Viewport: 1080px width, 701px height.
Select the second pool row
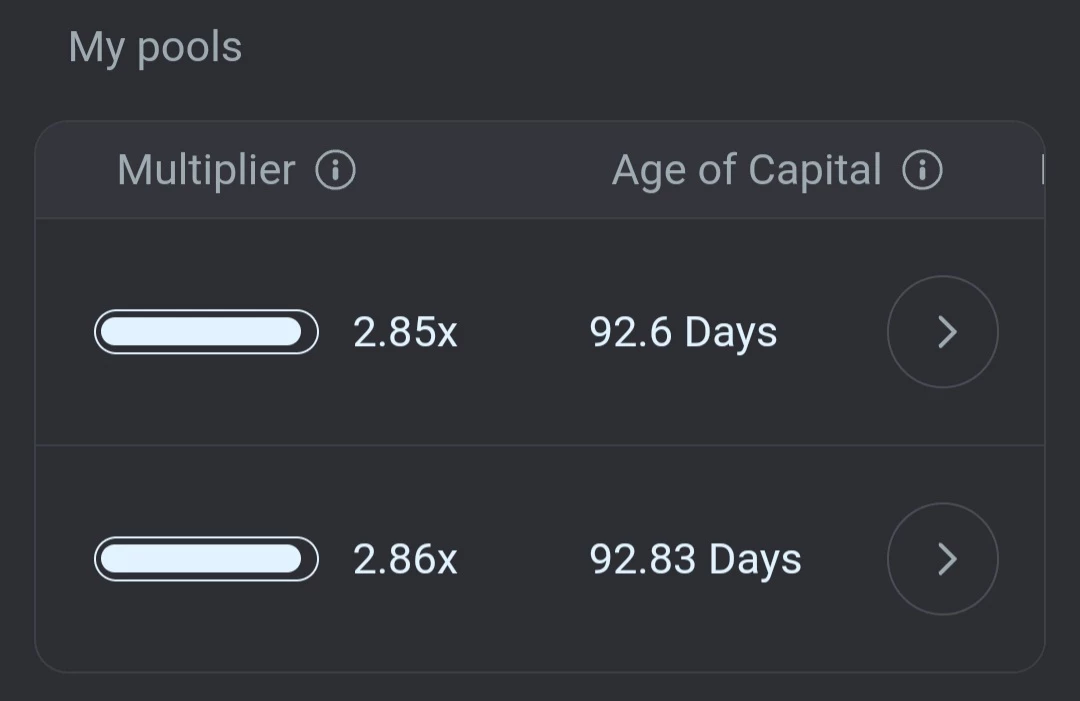click(x=540, y=559)
